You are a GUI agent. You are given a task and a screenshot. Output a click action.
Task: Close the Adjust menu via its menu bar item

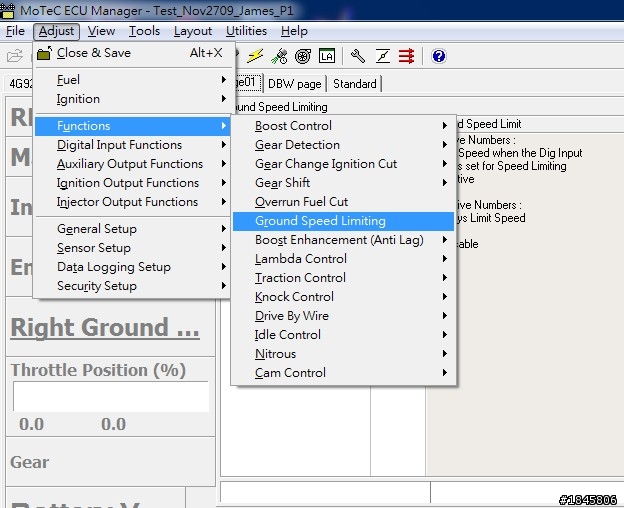(x=57, y=31)
